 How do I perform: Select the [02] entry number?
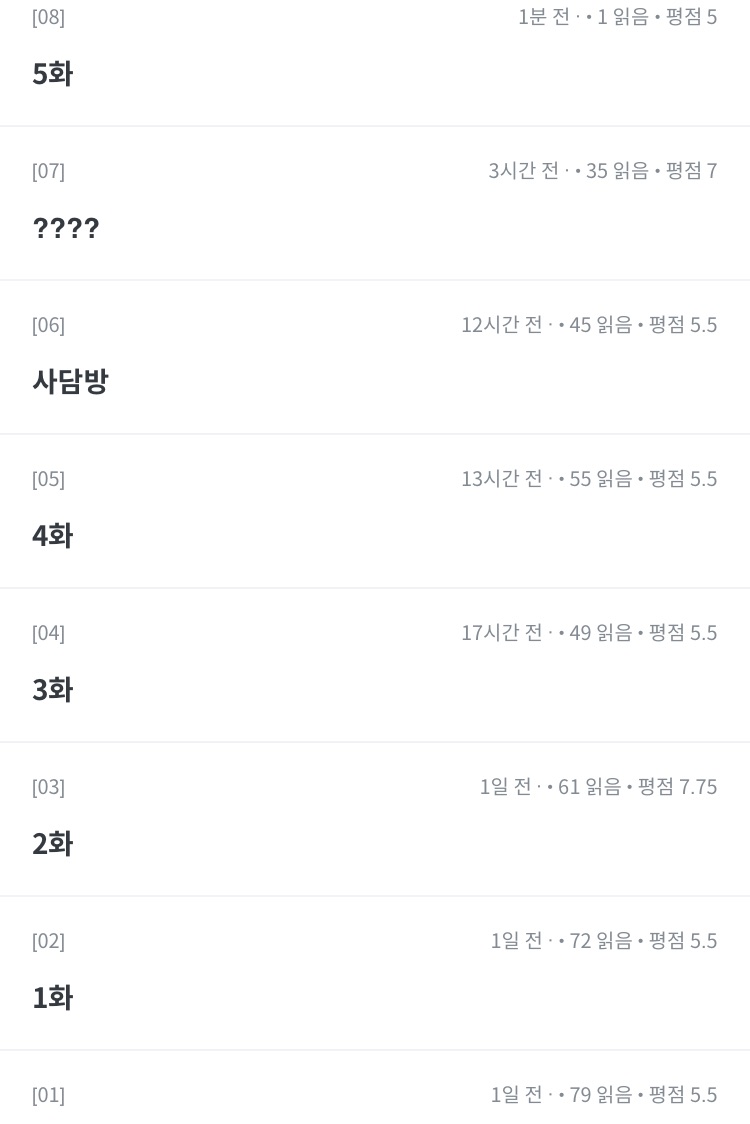tap(48, 941)
